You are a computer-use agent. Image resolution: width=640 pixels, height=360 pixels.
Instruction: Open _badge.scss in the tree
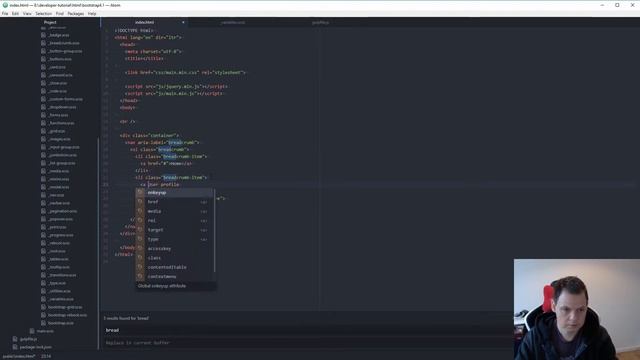[58, 35]
